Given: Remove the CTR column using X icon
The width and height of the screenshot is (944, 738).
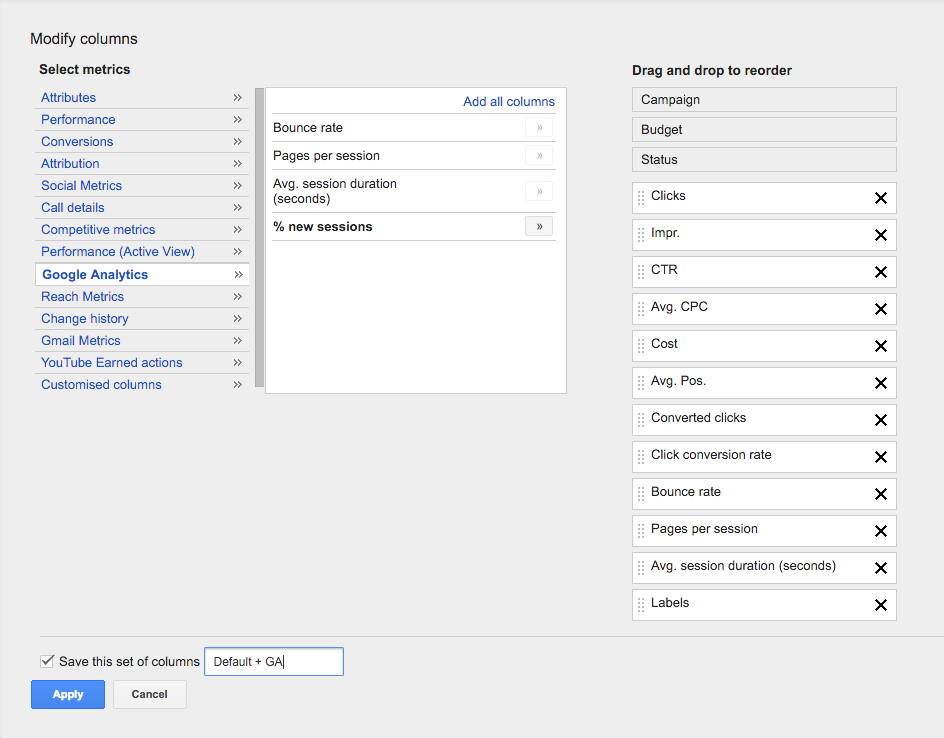Looking at the screenshot, I should [x=881, y=272].
